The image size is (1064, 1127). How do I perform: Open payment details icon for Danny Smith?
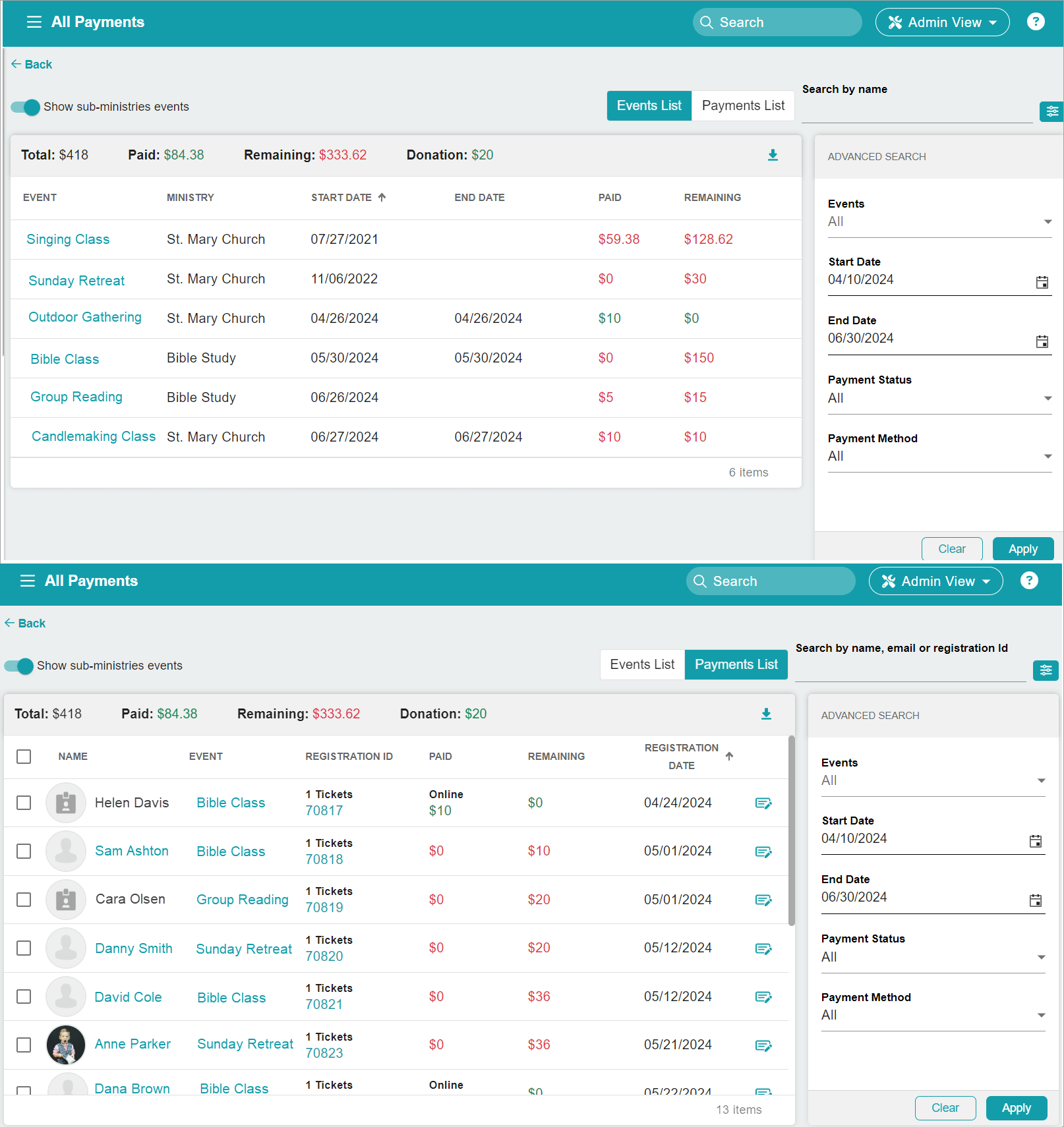(763, 949)
